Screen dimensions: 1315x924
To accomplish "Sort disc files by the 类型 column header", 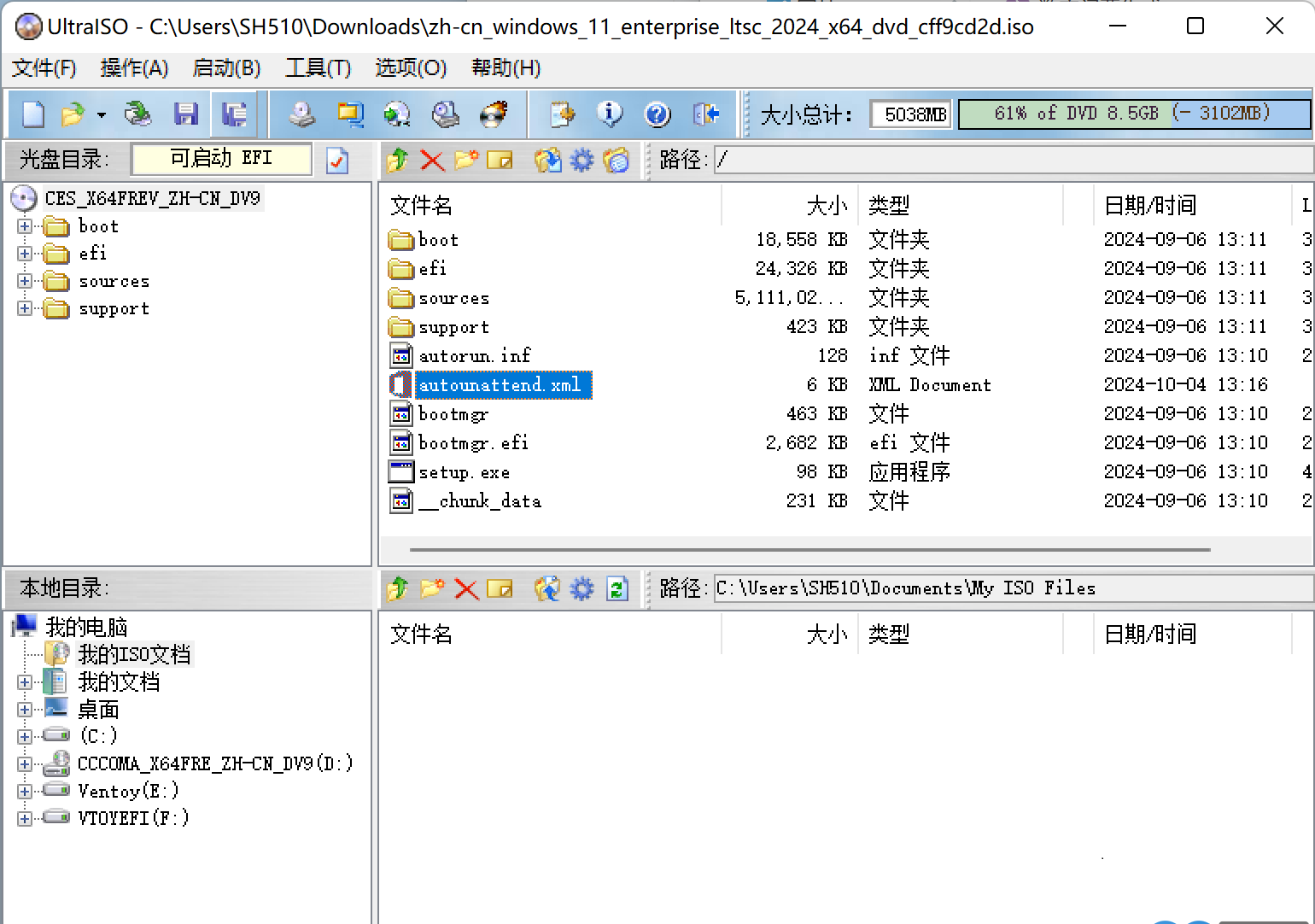I will [960, 205].
